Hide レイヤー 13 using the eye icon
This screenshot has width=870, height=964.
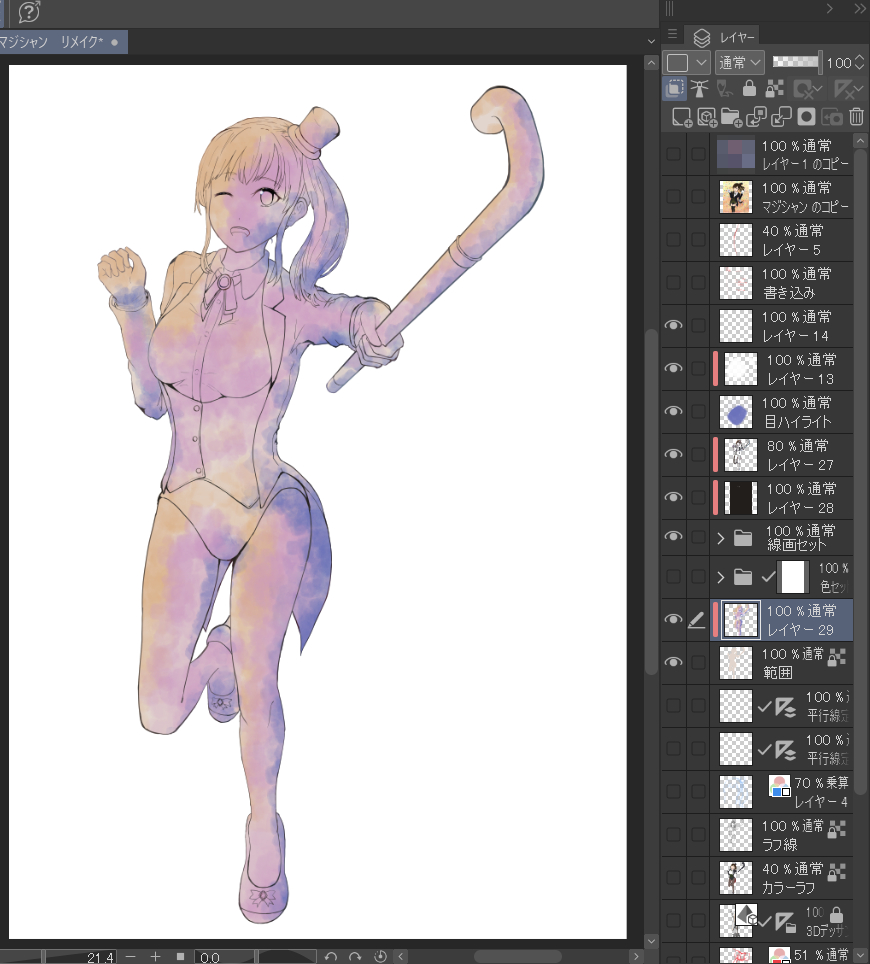point(674,368)
